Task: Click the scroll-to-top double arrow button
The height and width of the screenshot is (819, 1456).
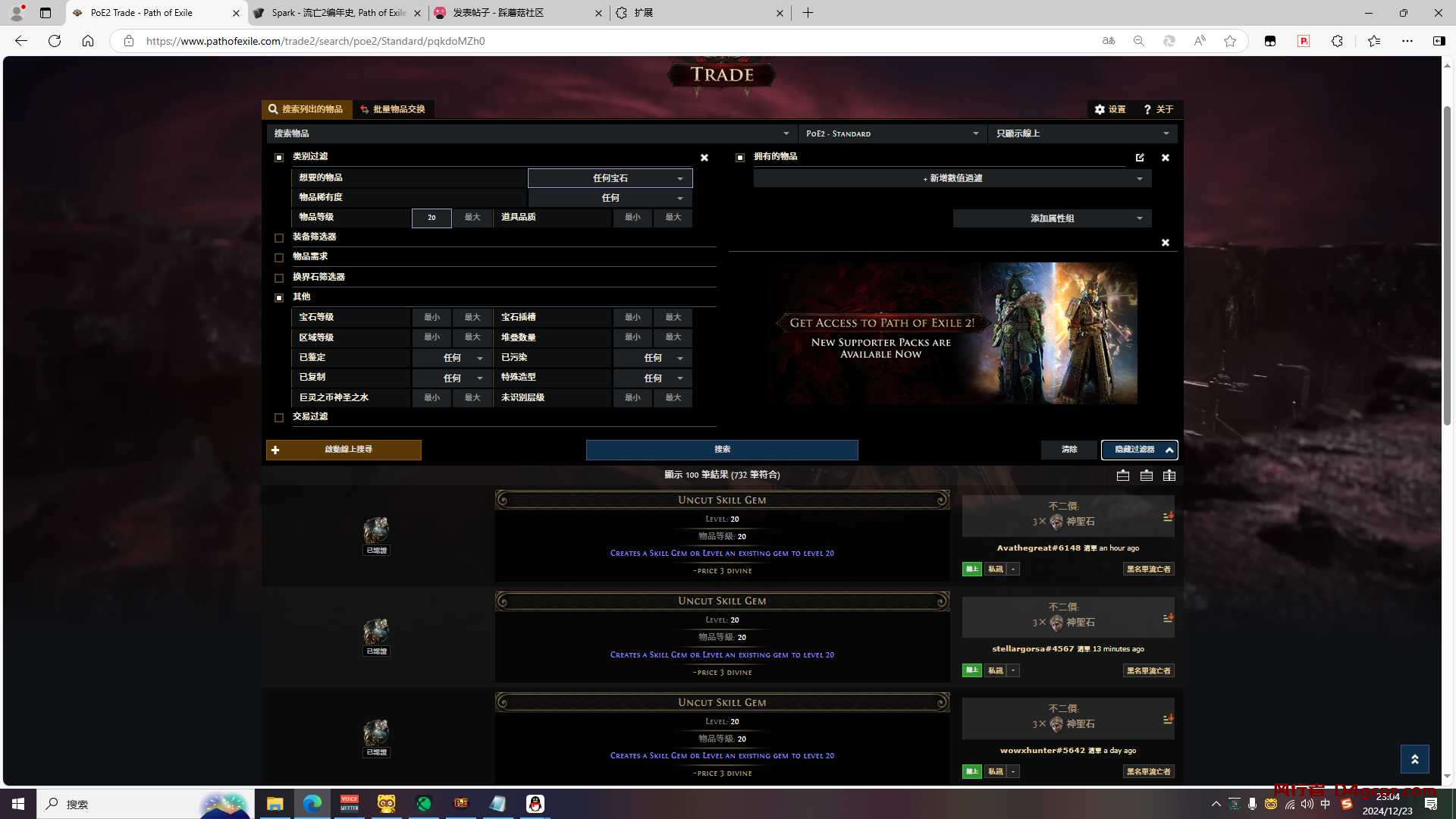Action: pyautogui.click(x=1414, y=759)
